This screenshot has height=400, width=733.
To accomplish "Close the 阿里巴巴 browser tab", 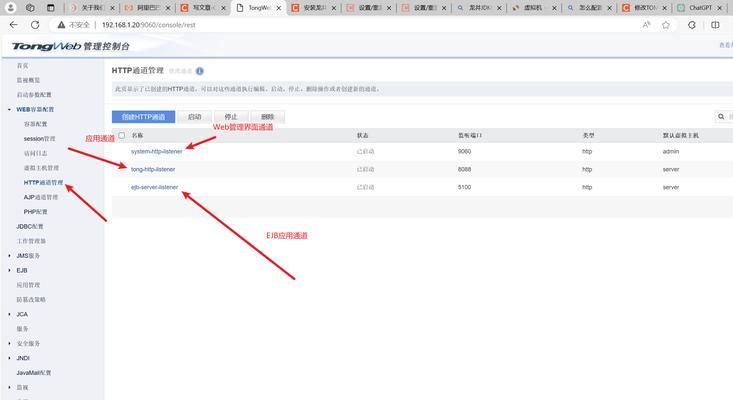I will [168, 8].
